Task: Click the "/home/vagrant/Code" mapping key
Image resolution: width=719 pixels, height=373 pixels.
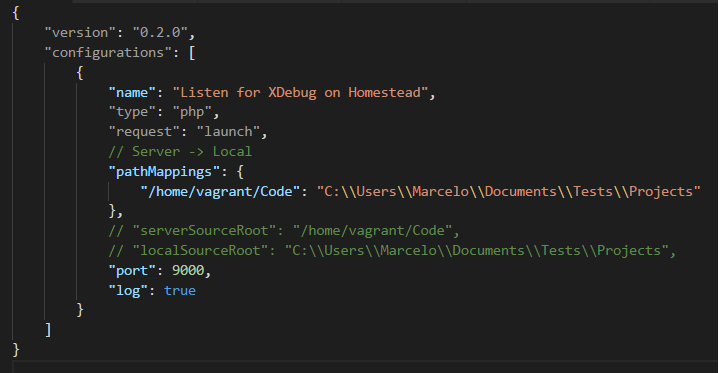Action: coord(220,192)
